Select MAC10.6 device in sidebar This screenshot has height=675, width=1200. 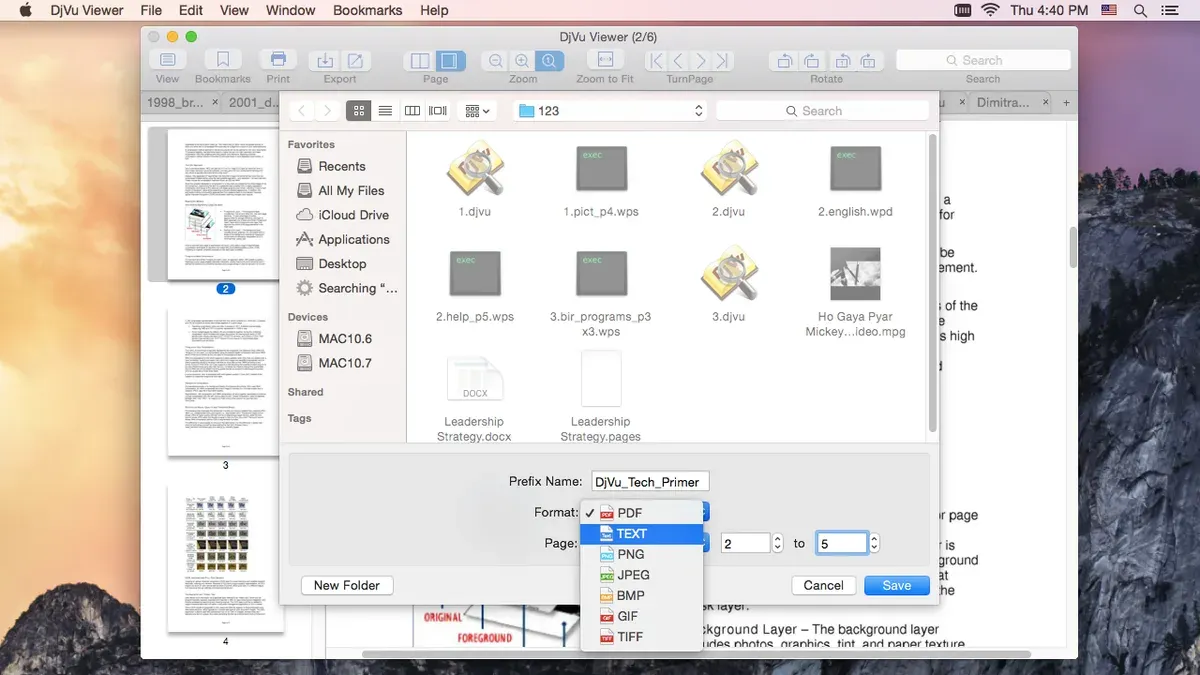click(x=344, y=339)
